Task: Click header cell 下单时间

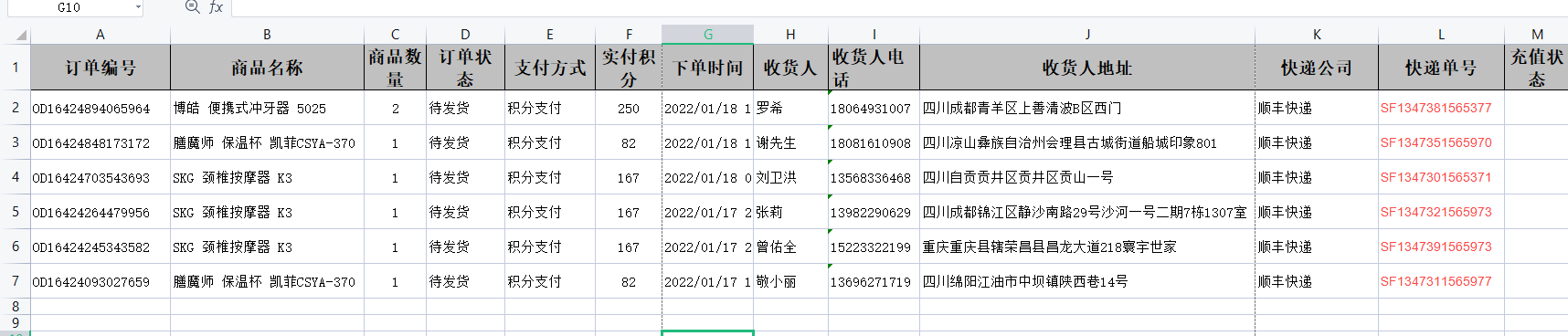Action: (708, 68)
